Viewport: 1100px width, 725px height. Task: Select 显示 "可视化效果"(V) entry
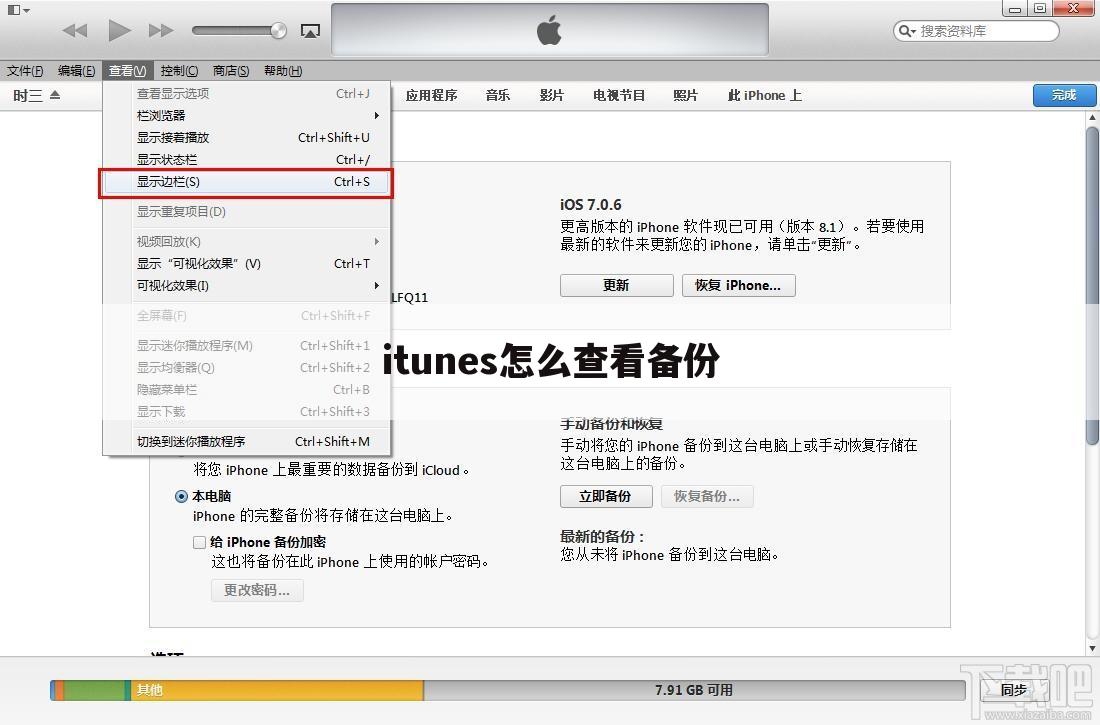click(x=247, y=264)
